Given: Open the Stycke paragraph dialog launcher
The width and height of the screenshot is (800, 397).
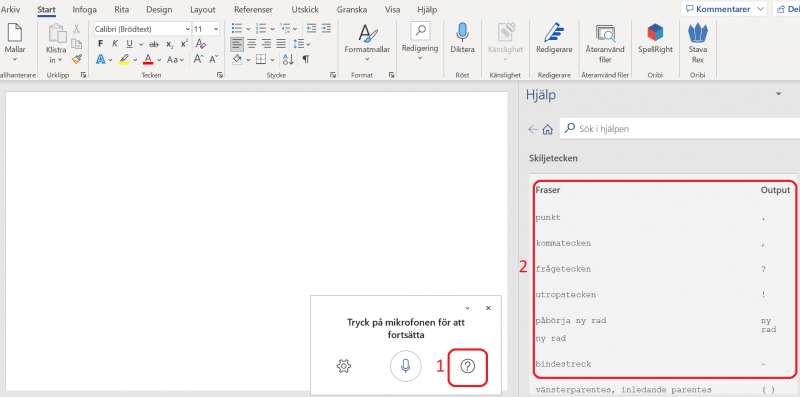Looking at the screenshot, I should pos(333,75).
